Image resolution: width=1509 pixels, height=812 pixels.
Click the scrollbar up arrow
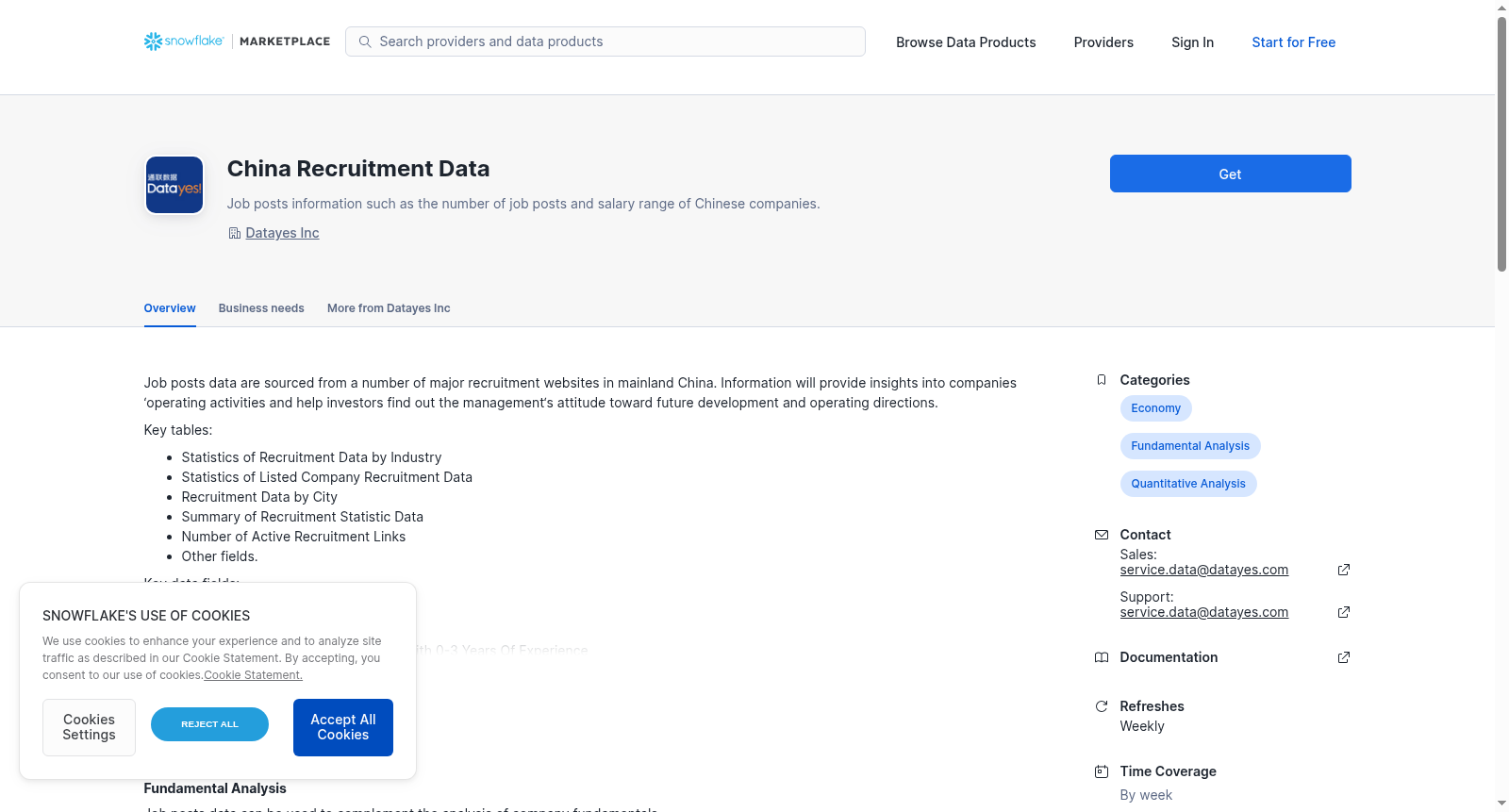tap(1501, 8)
